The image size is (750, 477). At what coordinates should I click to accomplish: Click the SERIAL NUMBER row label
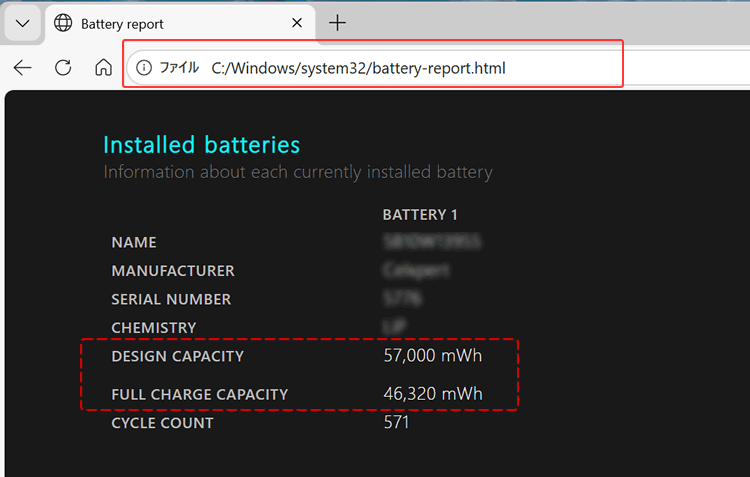coord(171,299)
